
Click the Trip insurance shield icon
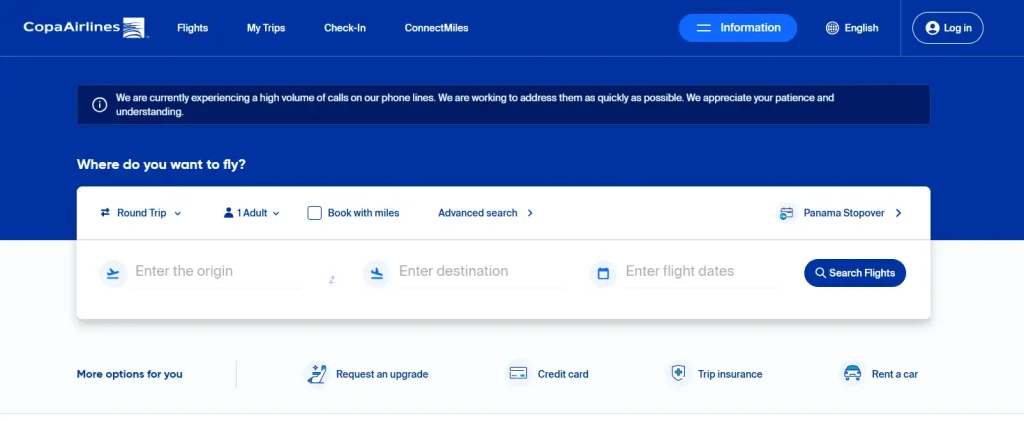pyautogui.click(x=679, y=374)
